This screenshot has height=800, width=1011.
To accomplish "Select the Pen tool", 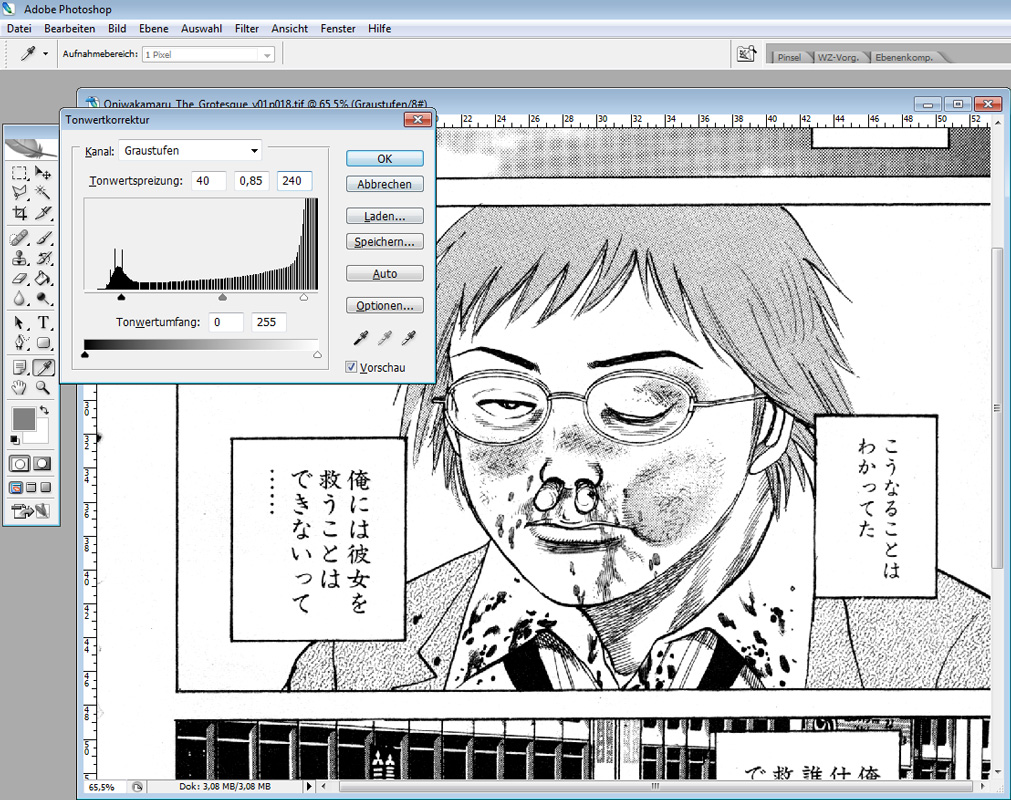I will [19, 342].
